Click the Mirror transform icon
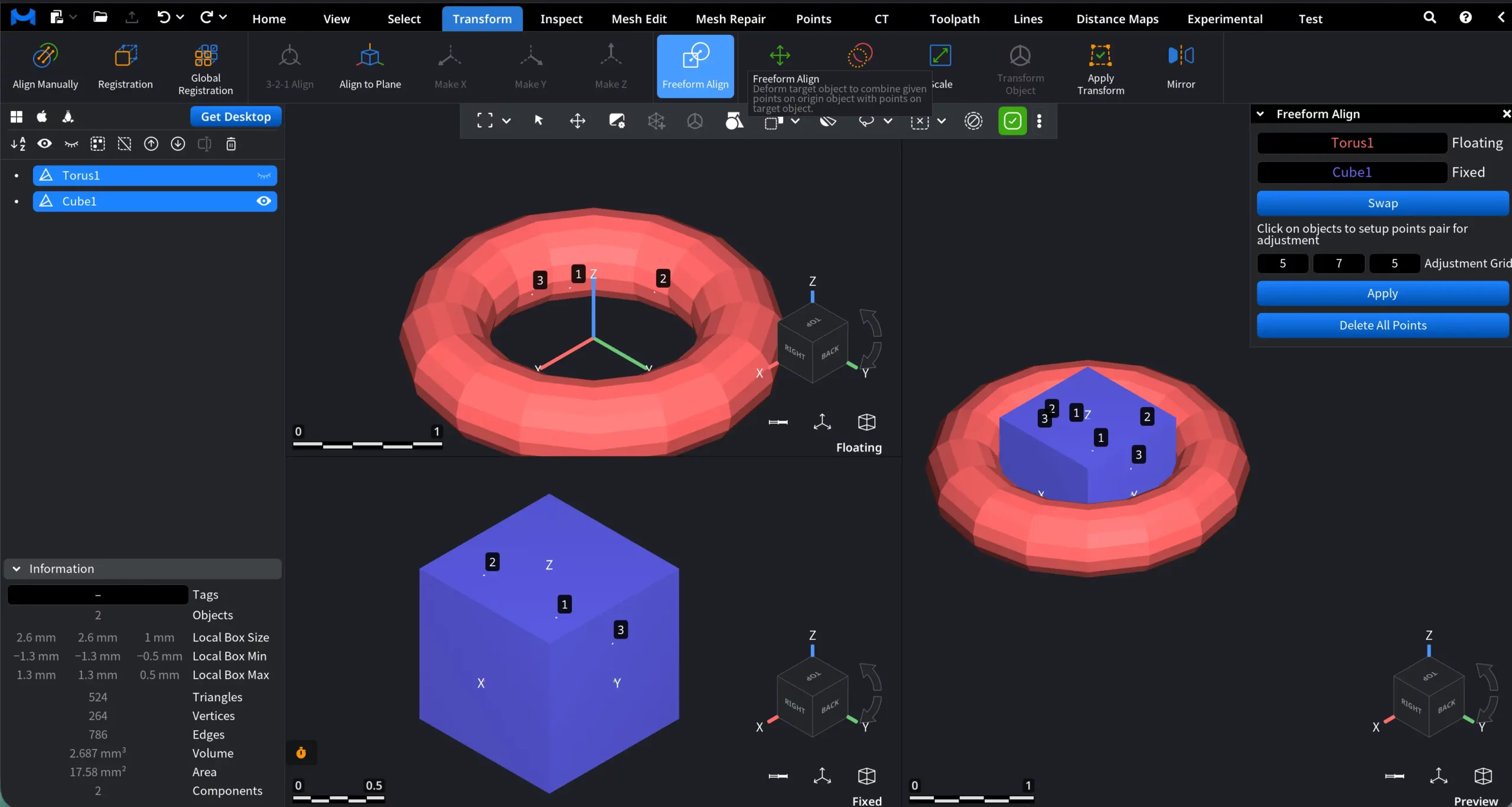 pyautogui.click(x=1181, y=57)
